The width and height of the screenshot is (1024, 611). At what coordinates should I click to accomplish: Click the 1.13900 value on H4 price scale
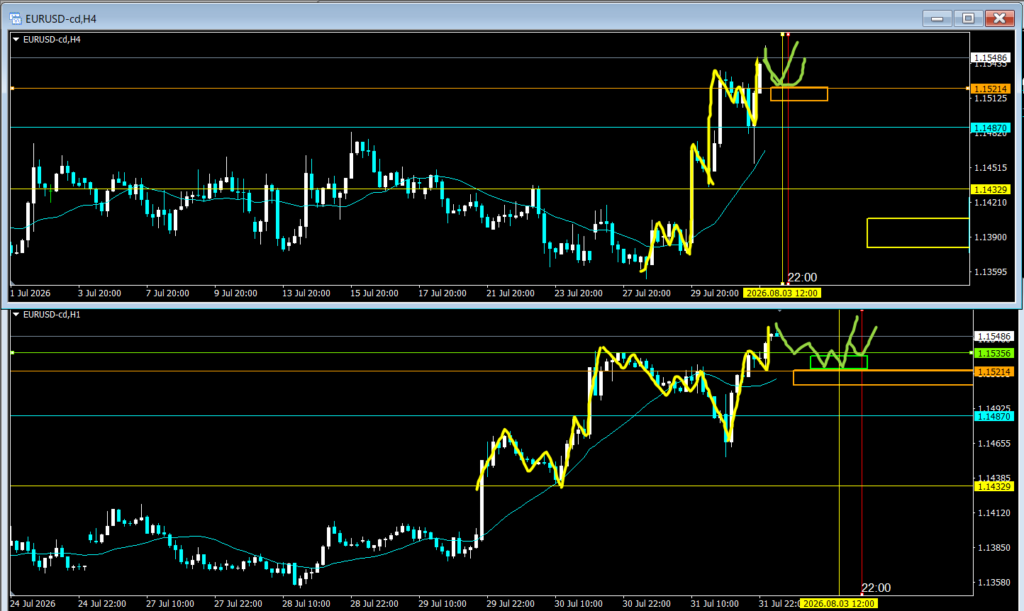[x=990, y=237]
